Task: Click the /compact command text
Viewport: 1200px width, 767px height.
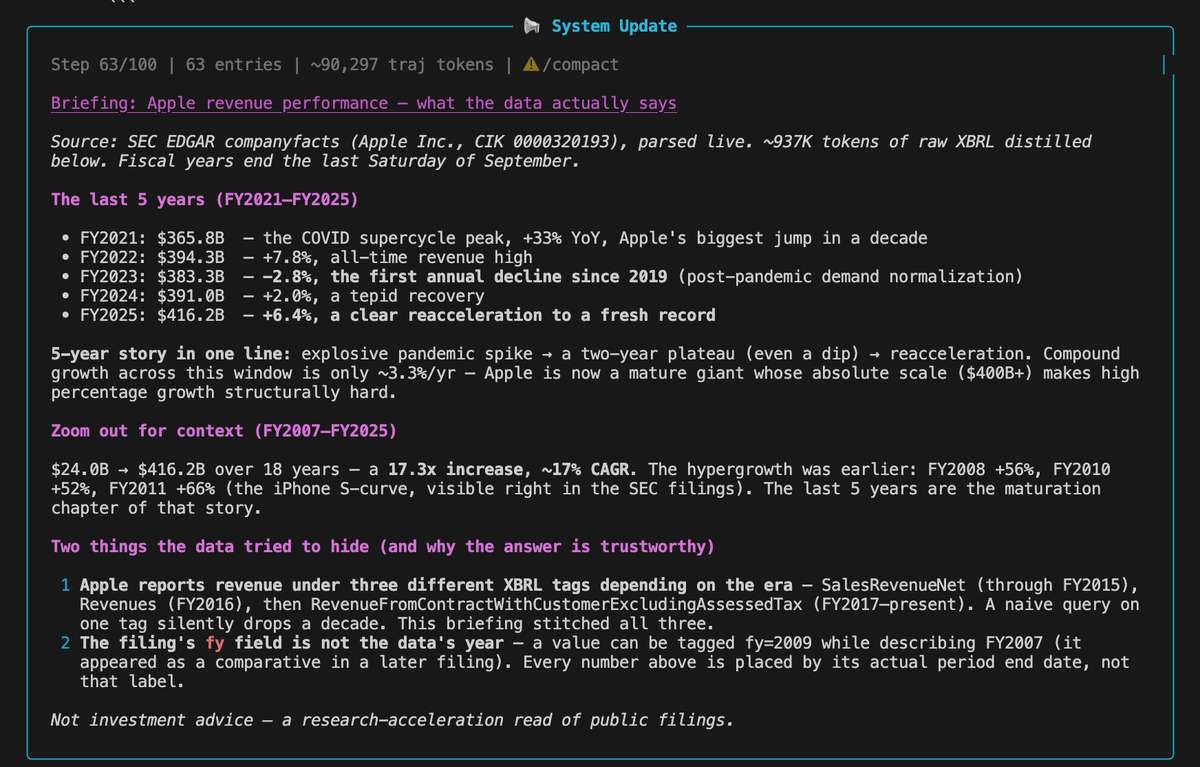Action: click(580, 65)
